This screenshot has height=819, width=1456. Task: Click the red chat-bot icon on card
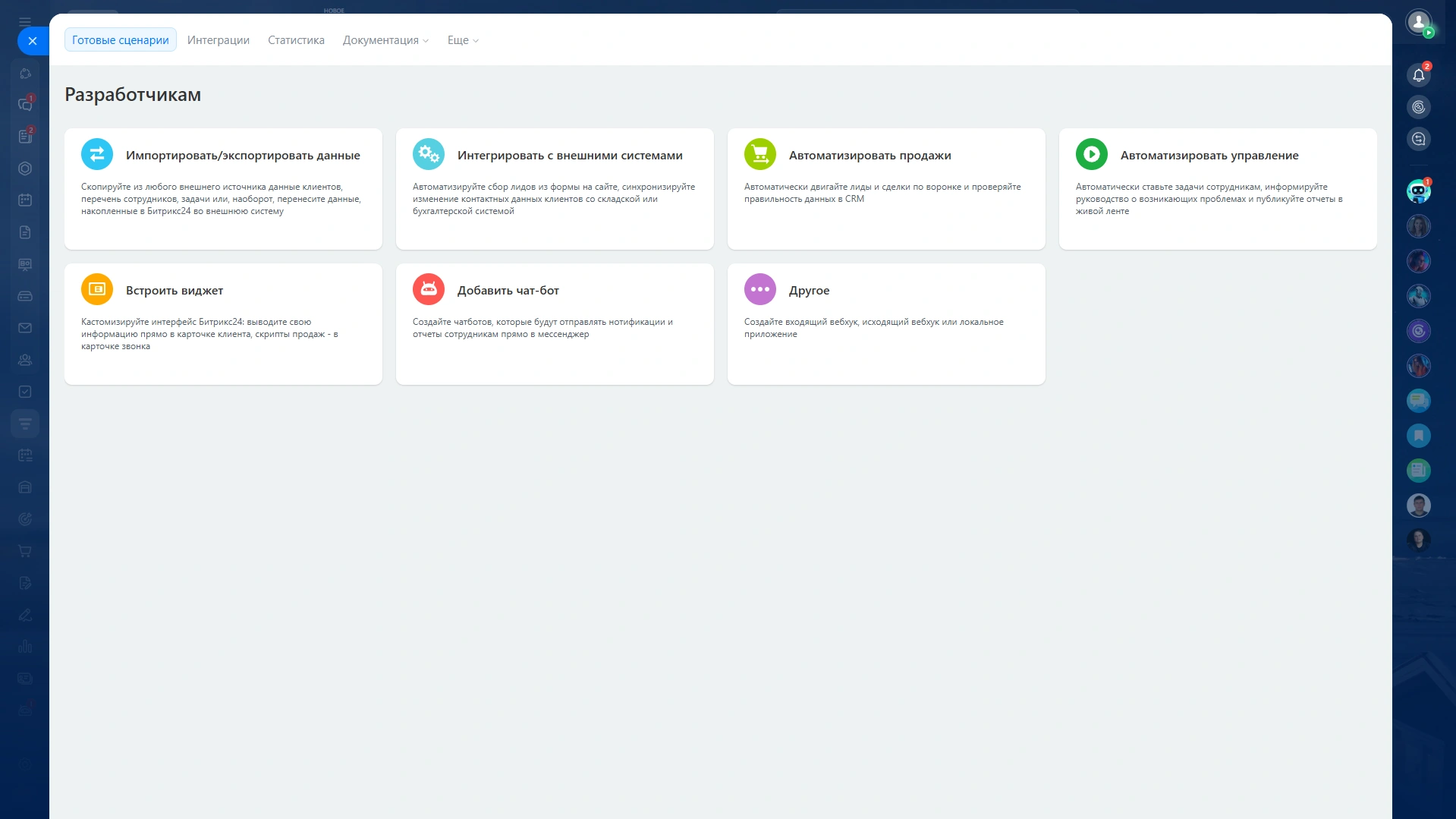pyautogui.click(x=429, y=289)
